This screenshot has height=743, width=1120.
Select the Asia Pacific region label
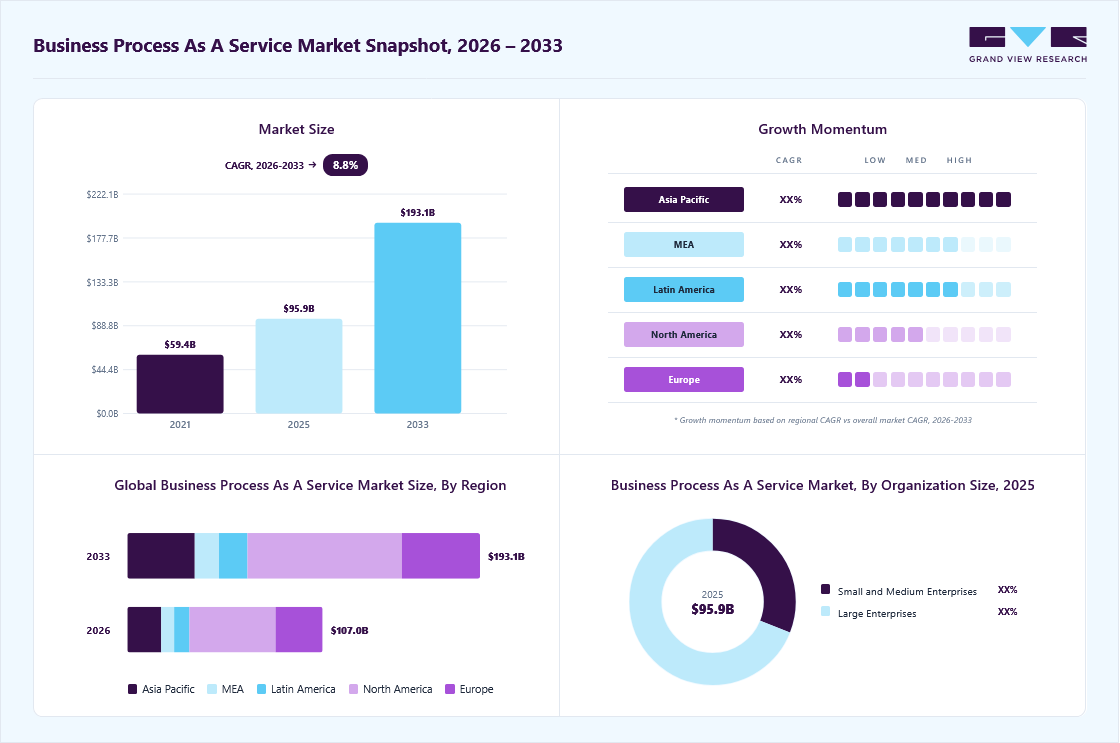[x=684, y=199]
